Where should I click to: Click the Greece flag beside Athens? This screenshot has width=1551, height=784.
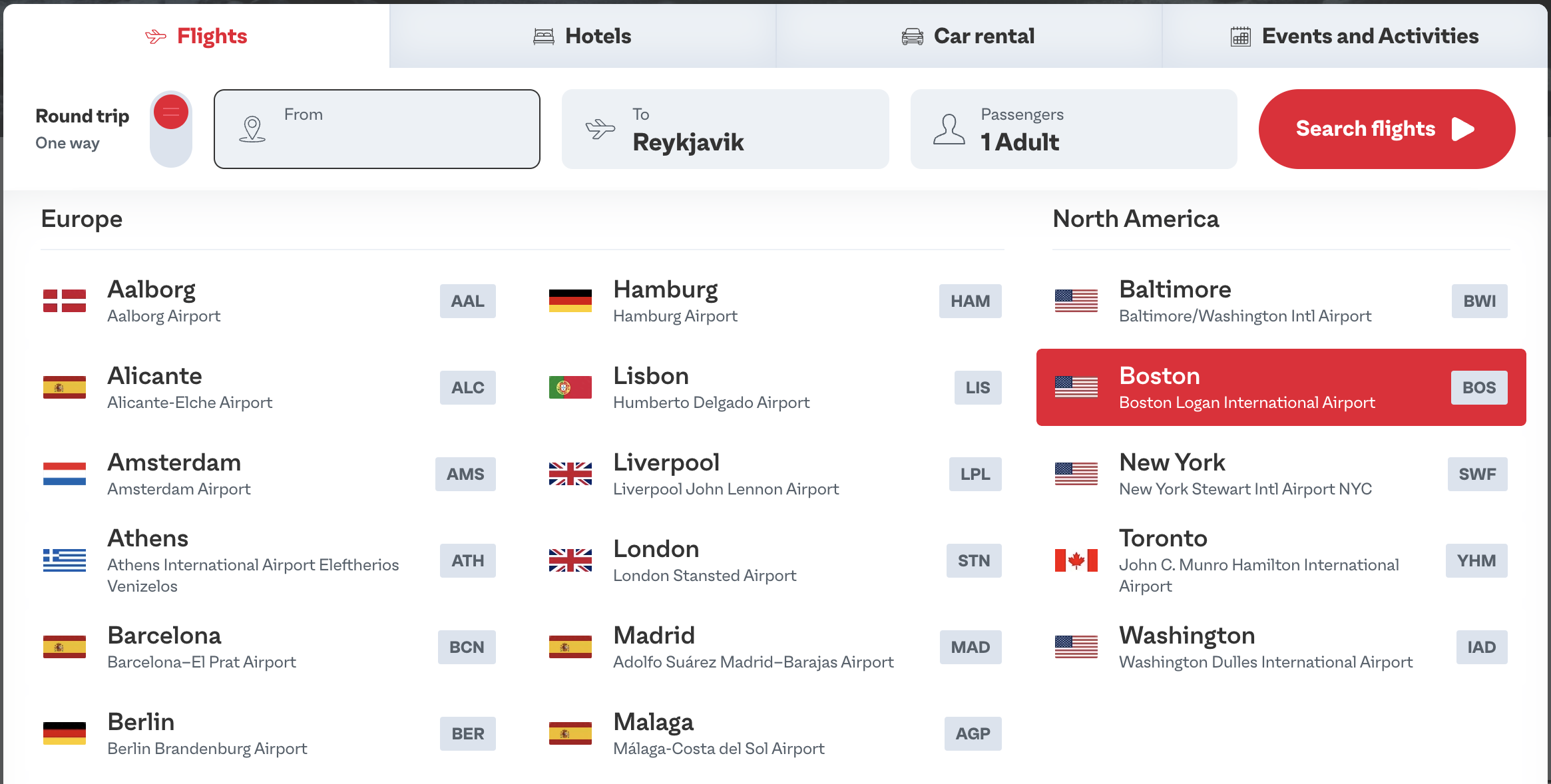coord(65,560)
